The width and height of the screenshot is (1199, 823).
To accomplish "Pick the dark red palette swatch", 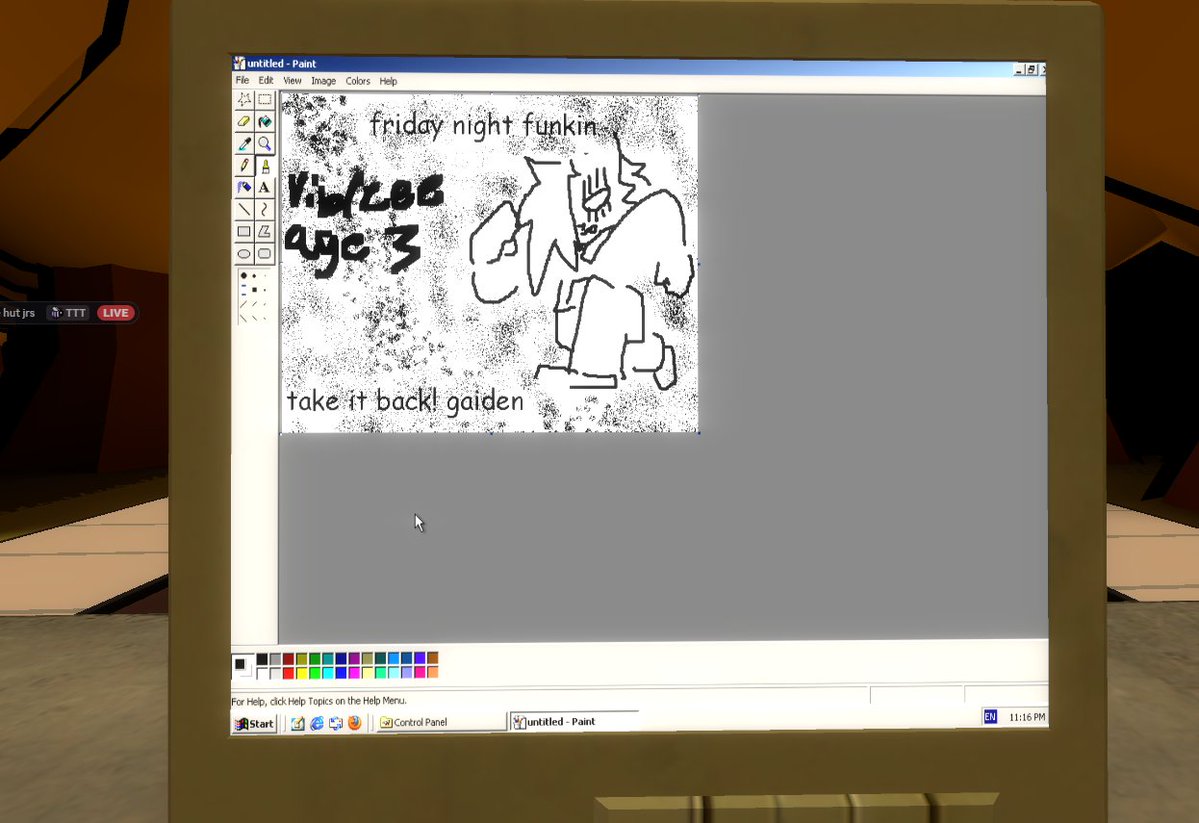I will 288,659.
